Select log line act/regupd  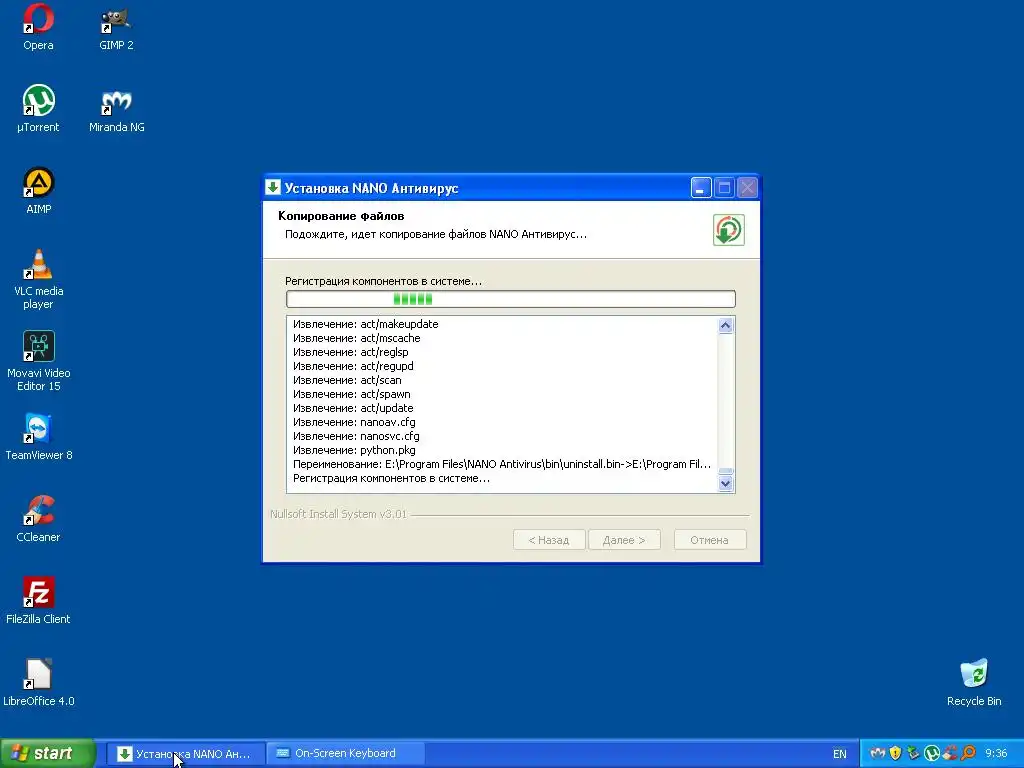[x=353, y=366]
